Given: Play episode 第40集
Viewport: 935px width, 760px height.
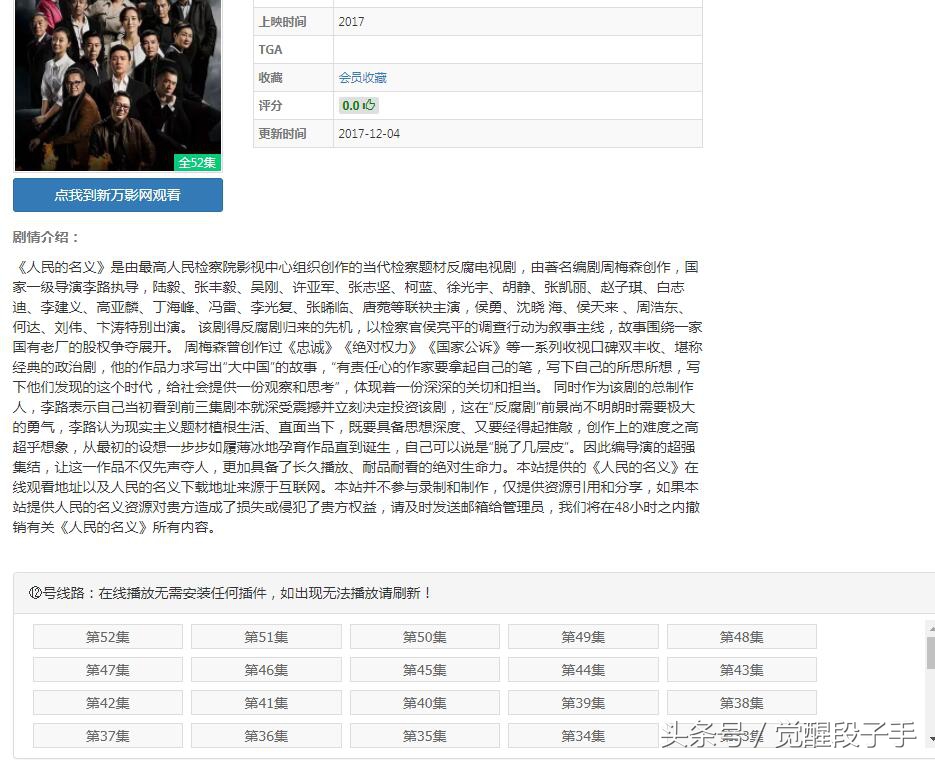Looking at the screenshot, I should pos(424,702).
